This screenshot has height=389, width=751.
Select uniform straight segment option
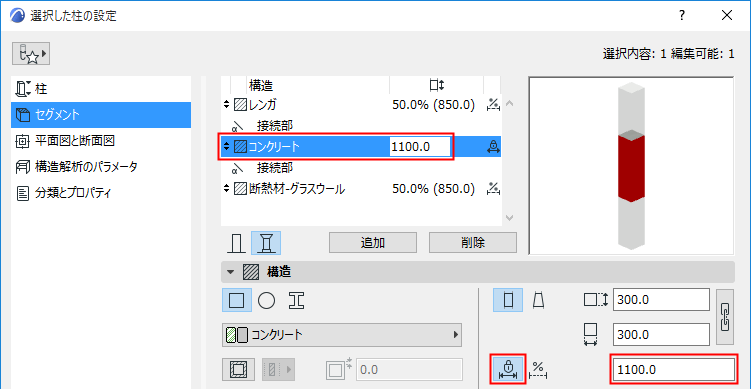tap(508, 300)
